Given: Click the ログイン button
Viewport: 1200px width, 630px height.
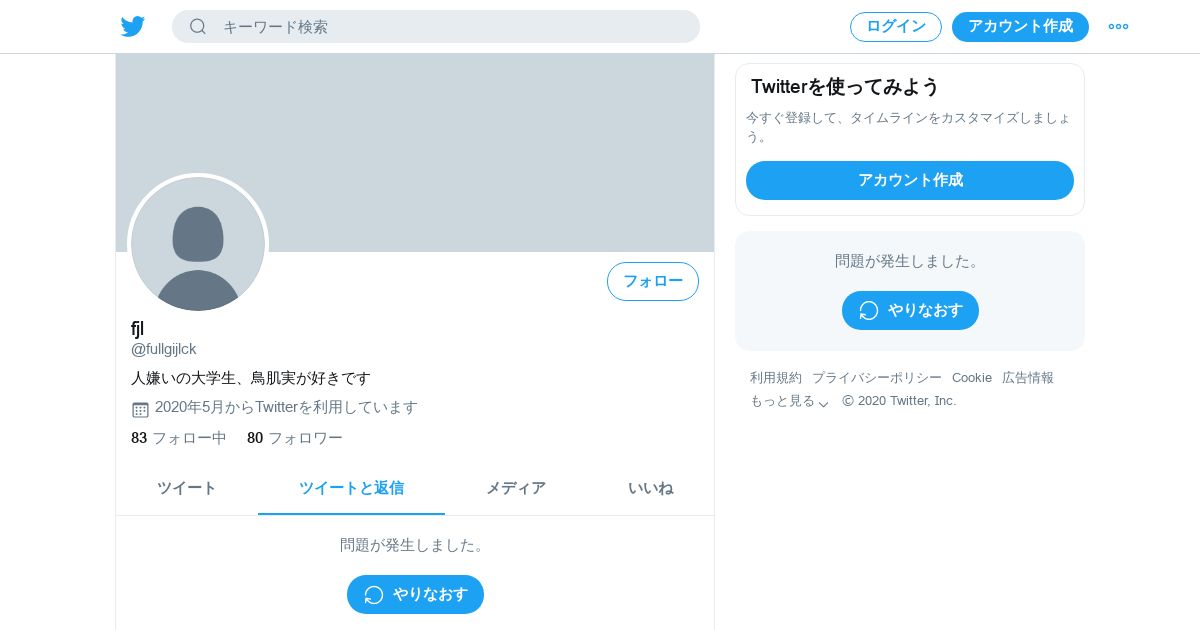Looking at the screenshot, I should coord(896,27).
